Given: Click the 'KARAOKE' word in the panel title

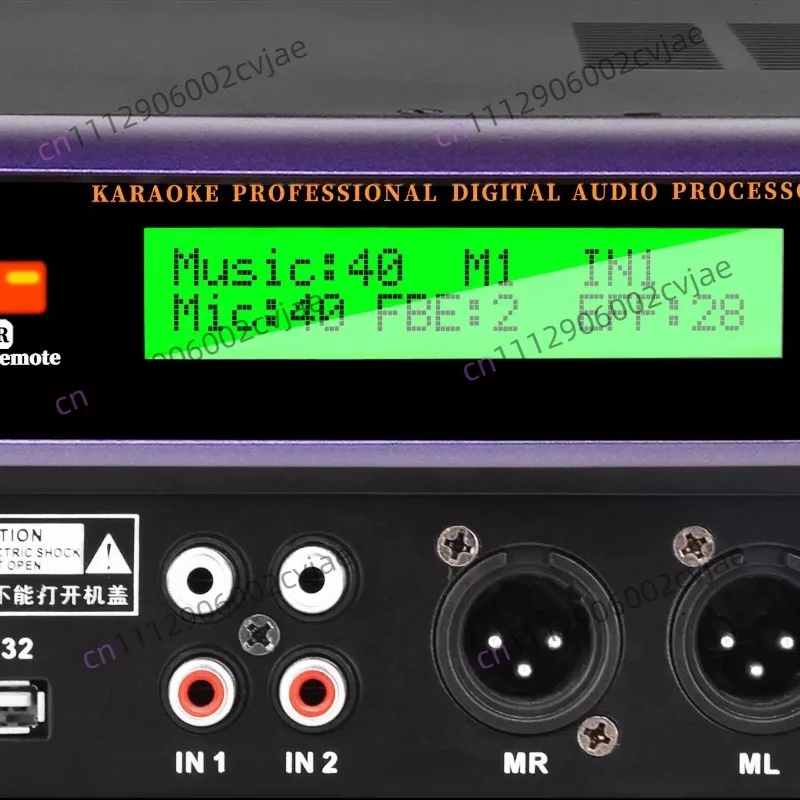Looking at the screenshot, I should tap(156, 194).
